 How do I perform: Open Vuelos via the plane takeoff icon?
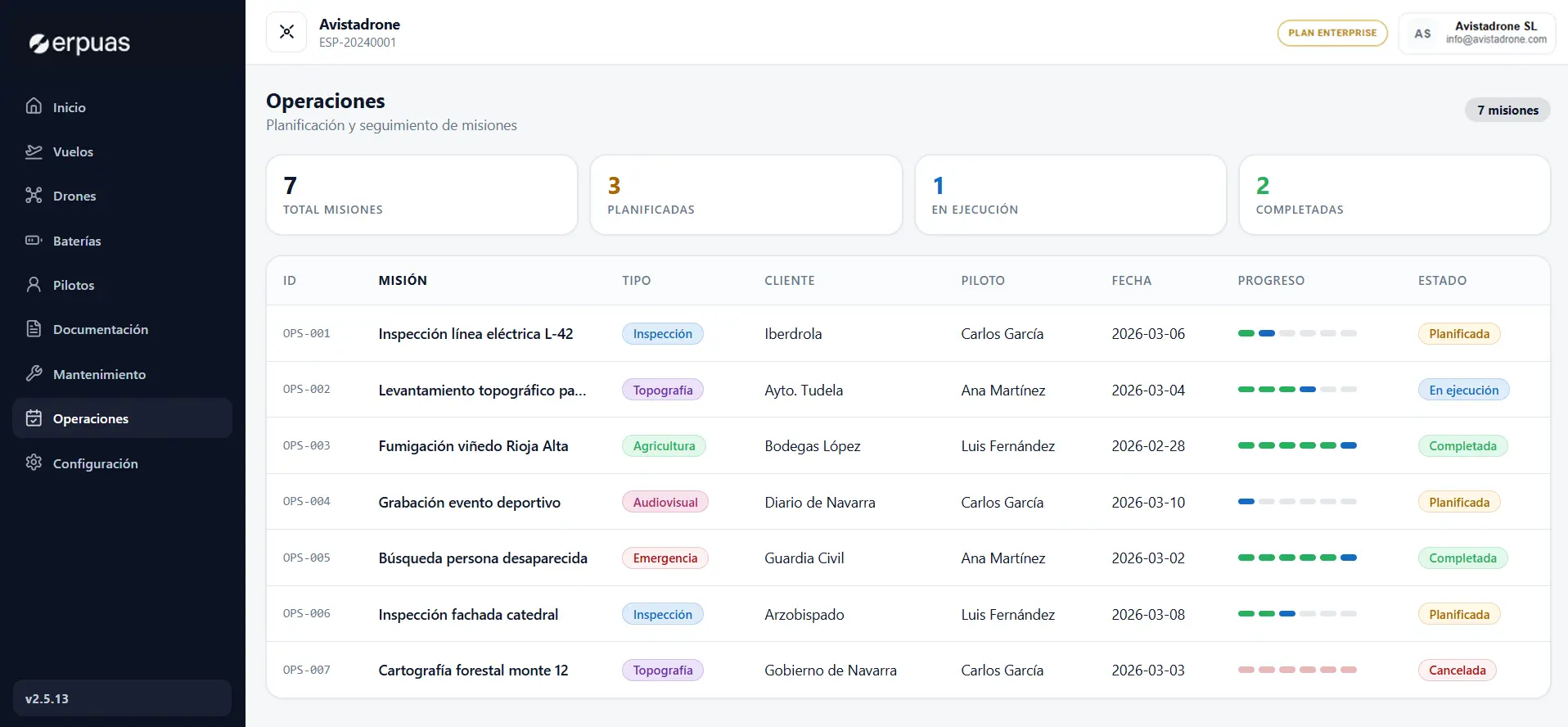34,151
